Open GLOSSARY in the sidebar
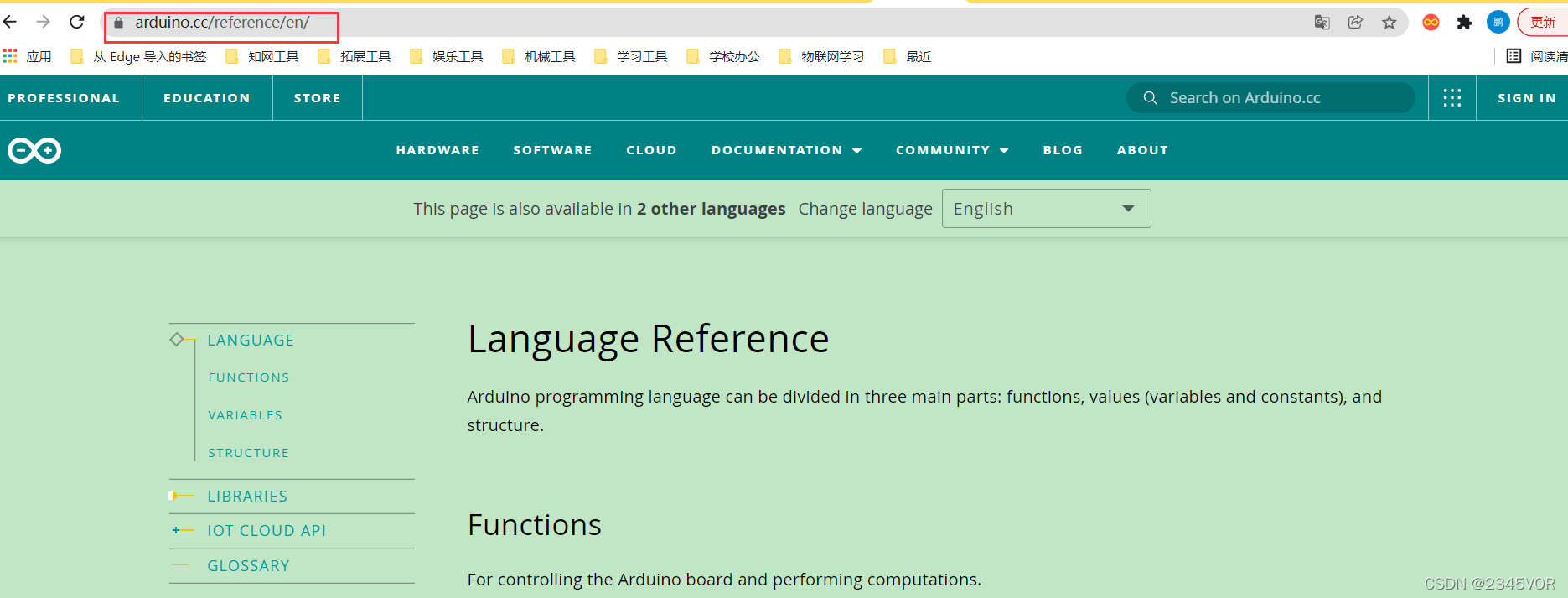 coord(248,566)
